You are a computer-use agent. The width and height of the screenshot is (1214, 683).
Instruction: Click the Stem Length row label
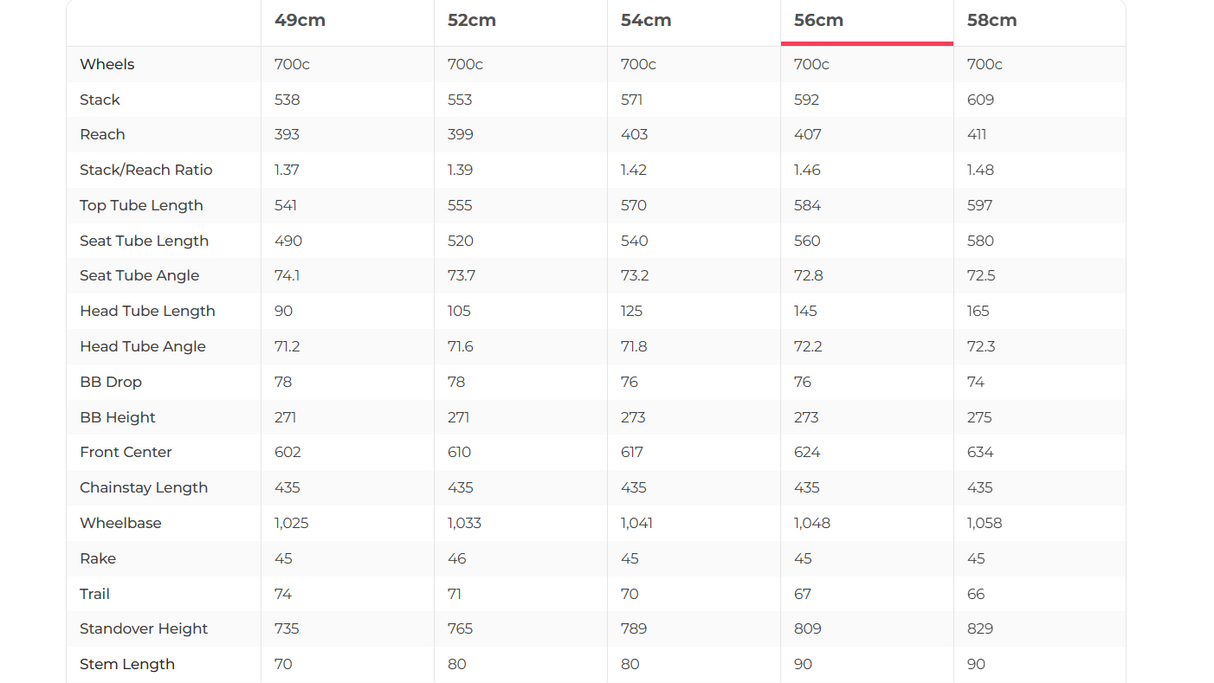click(127, 664)
